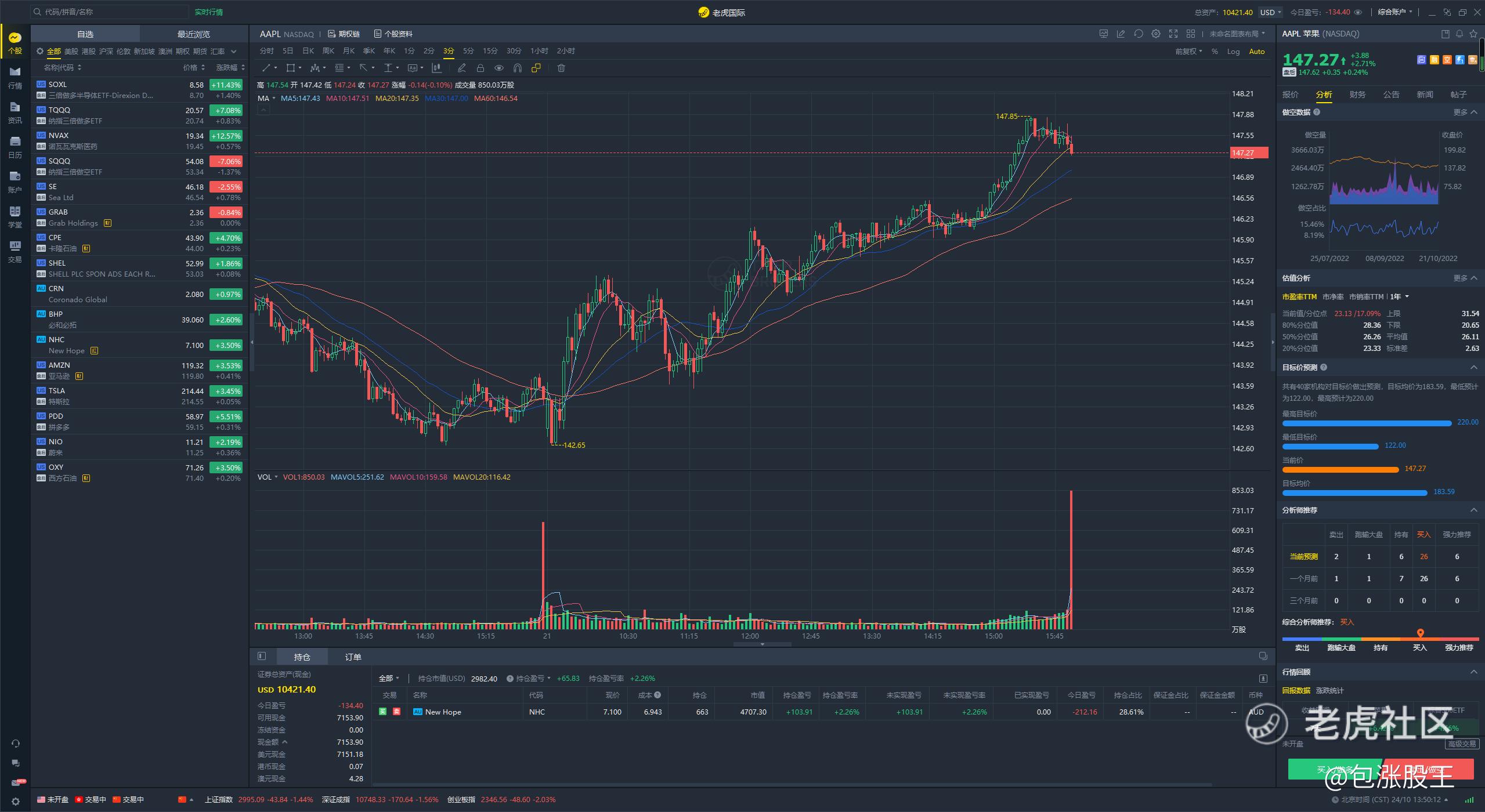
Task: Open the 前复权 adjustment dropdown
Action: (1188, 52)
